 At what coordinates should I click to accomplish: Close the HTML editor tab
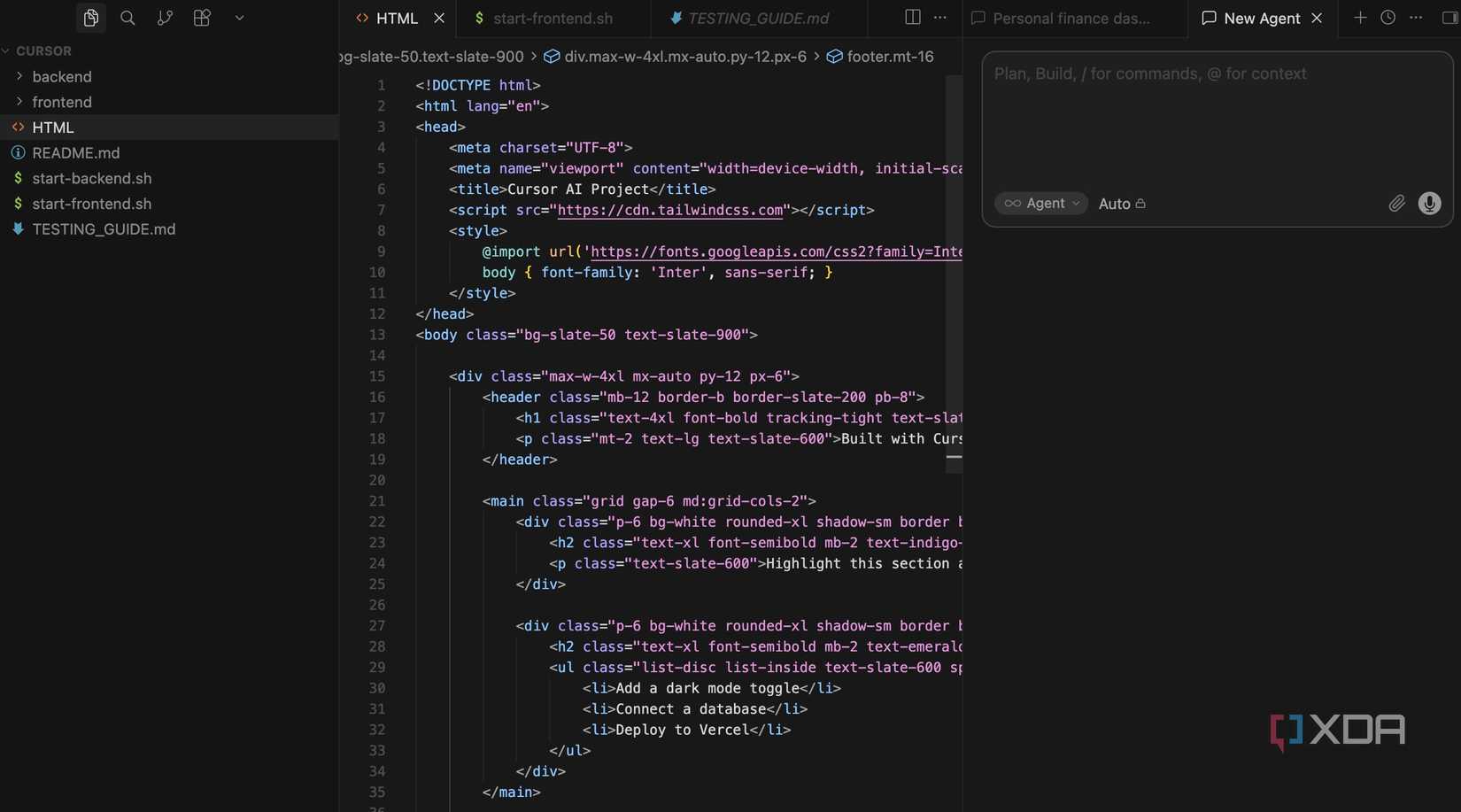click(439, 18)
